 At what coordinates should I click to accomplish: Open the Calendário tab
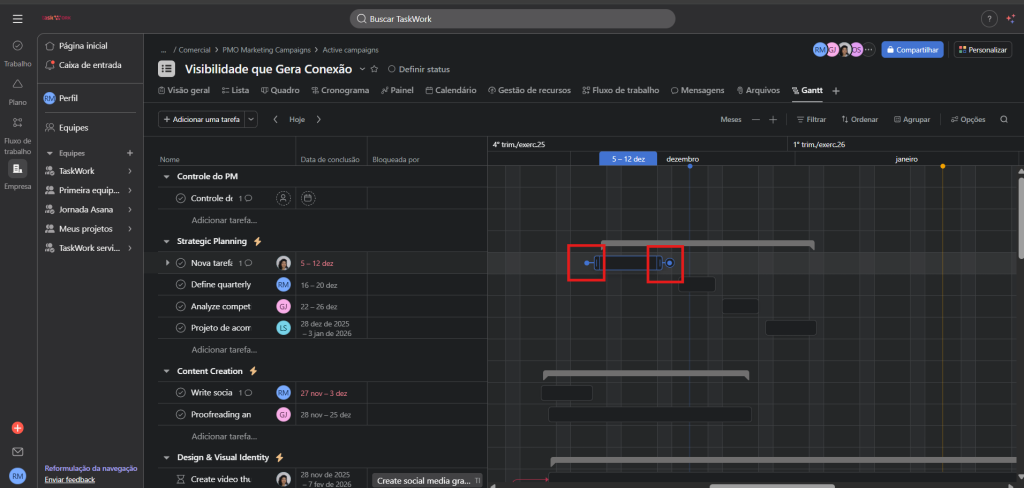point(450,90)
